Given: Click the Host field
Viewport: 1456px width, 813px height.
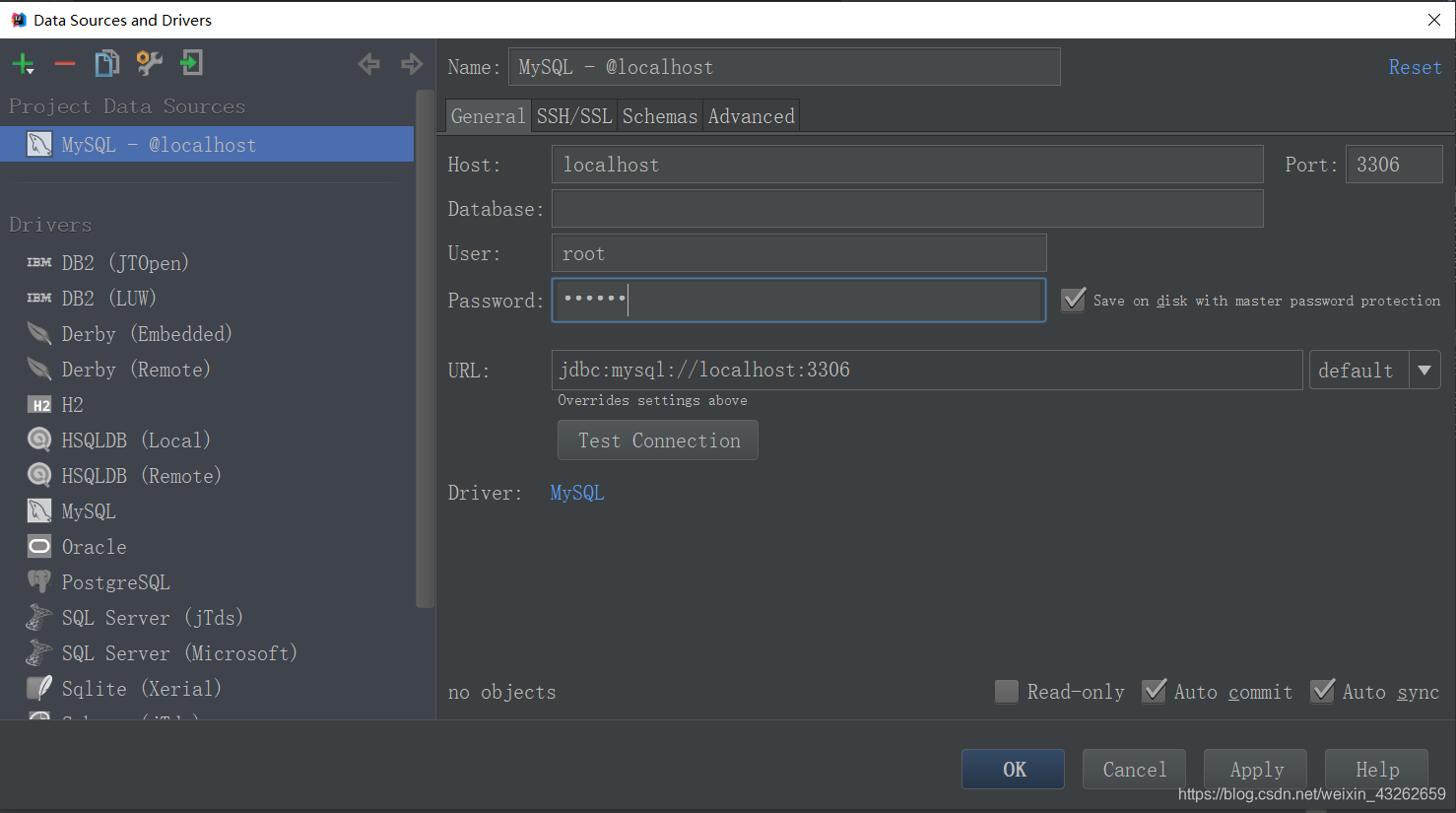Looking at the screenshot, I should click(x=907, y=165).
